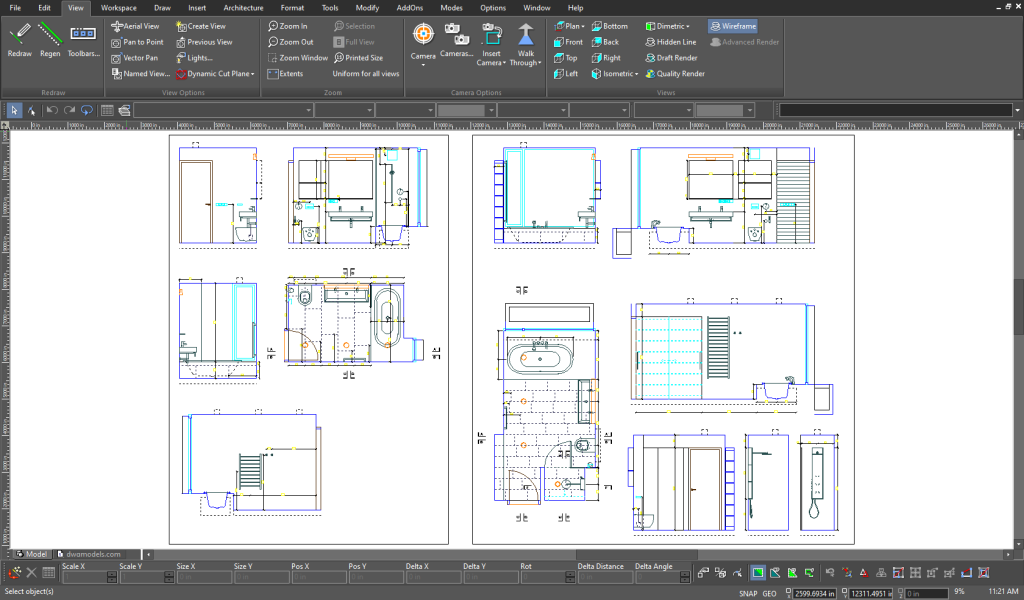This screenshot has width=1024, height=600.
Task: Open the Options menu
Action: click(x=493, y=8)
